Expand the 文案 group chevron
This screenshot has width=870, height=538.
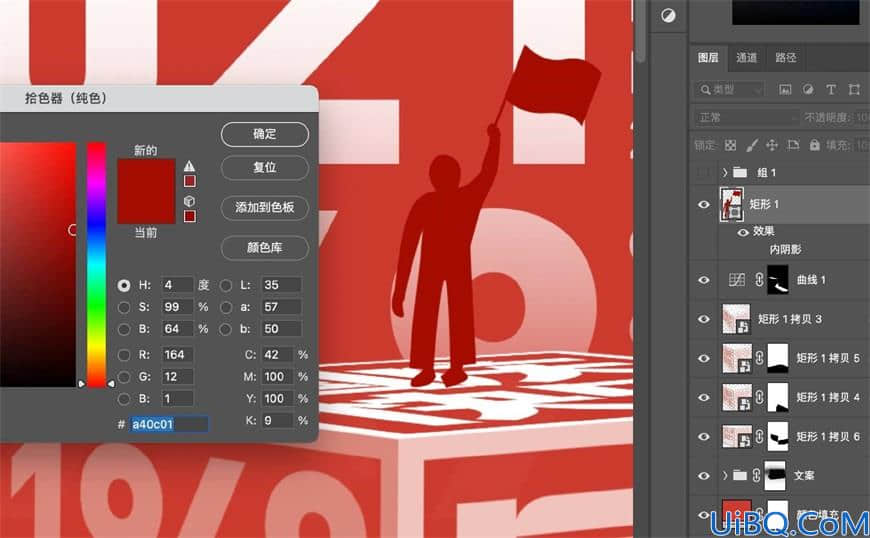click(x=725, y=475)
